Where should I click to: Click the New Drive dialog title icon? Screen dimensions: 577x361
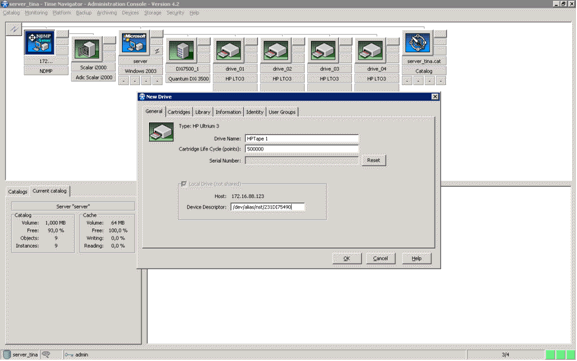tap(142, 97)
